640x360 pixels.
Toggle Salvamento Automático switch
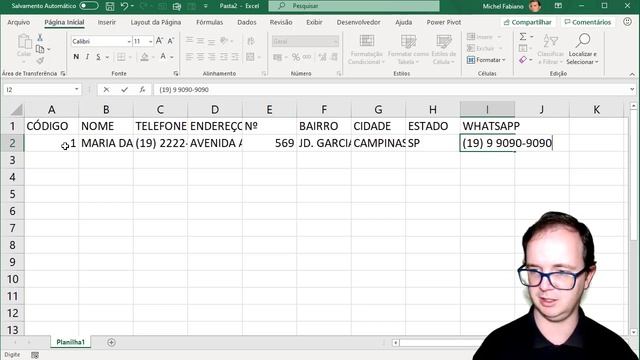click(89, 6)
